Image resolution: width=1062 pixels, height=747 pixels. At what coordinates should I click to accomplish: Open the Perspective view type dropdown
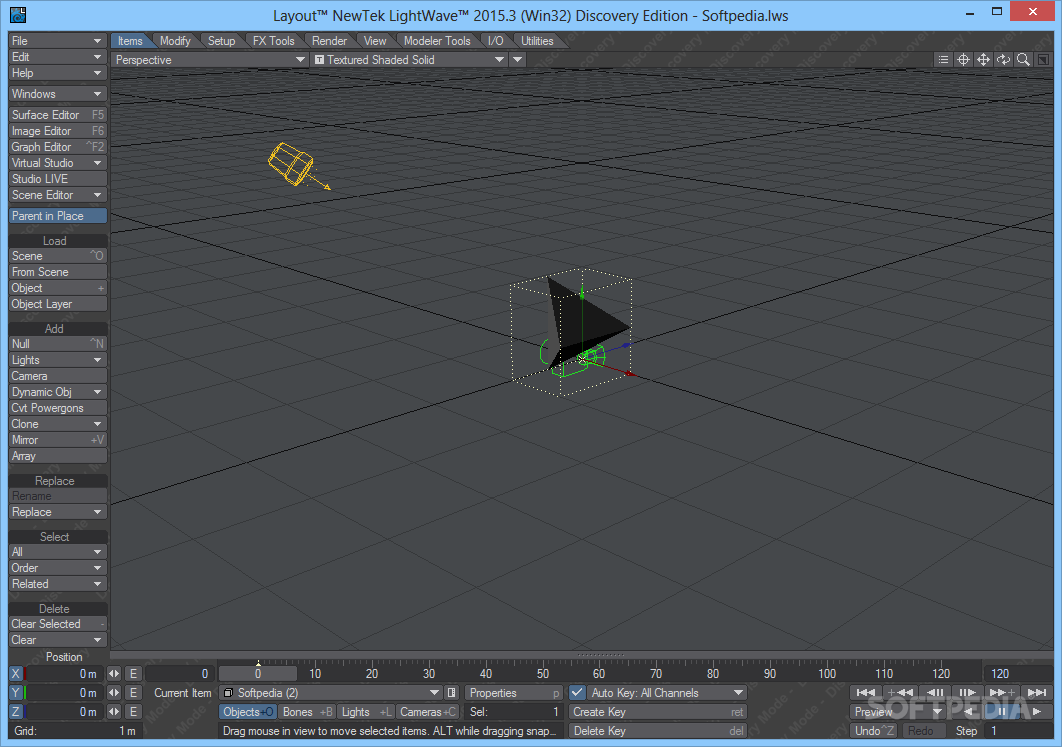pos(209,60)
